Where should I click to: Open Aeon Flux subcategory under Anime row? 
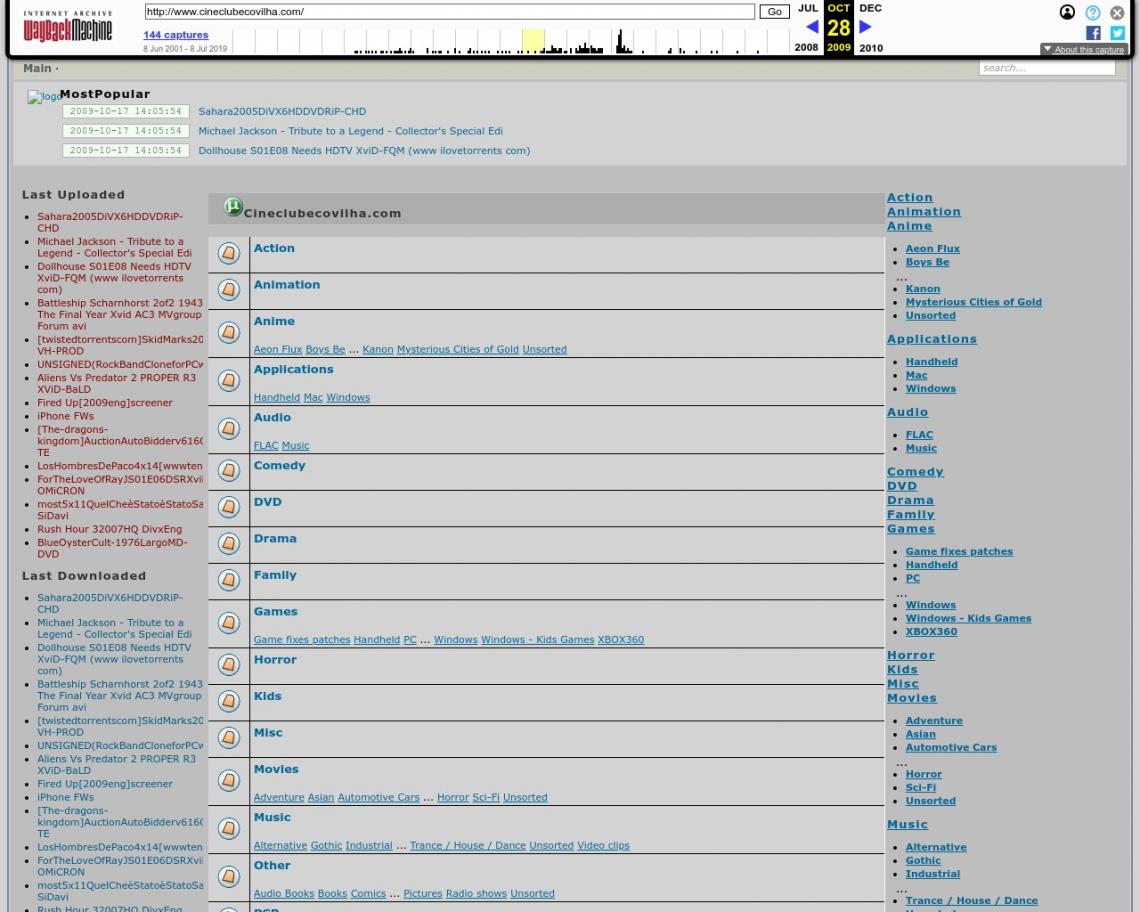coord(278,349)
